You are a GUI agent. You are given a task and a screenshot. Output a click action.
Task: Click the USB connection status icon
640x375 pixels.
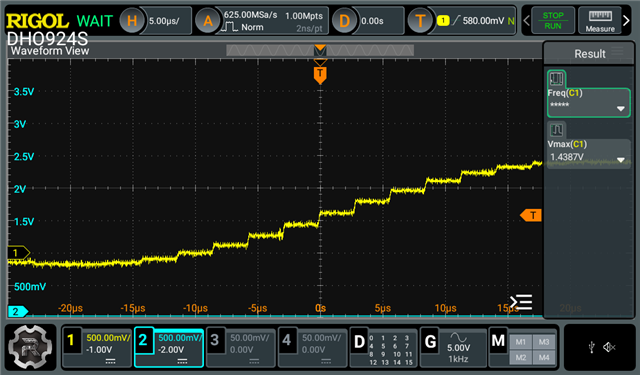click(x=592, y=347)
